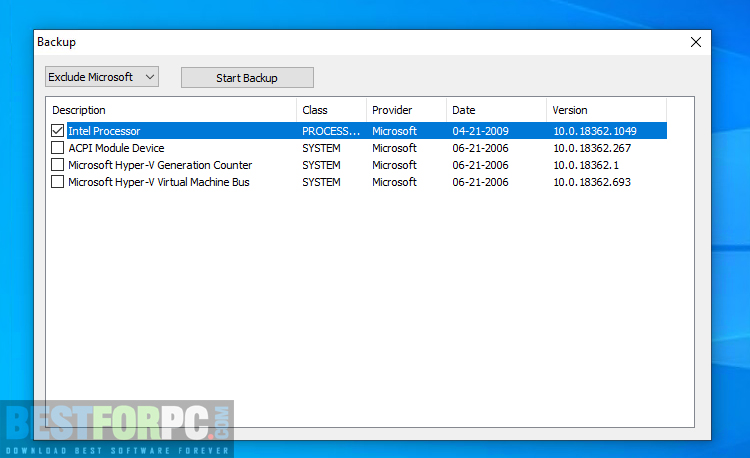
Task: Click the PROCESS... class cell
Action: click(331, 131)
